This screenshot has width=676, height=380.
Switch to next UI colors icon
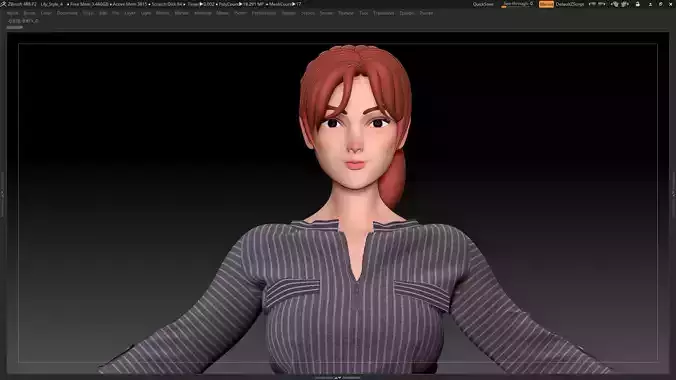(x=625, y=4)
